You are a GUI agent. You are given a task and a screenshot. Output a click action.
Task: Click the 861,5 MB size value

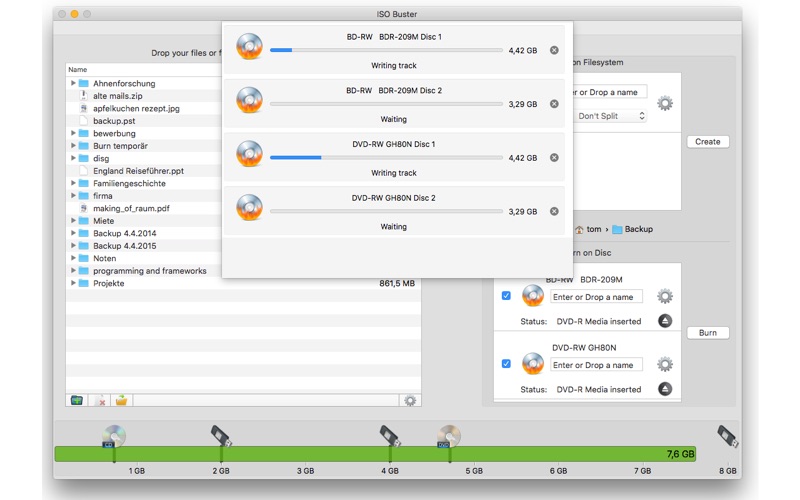pos(397,283)
